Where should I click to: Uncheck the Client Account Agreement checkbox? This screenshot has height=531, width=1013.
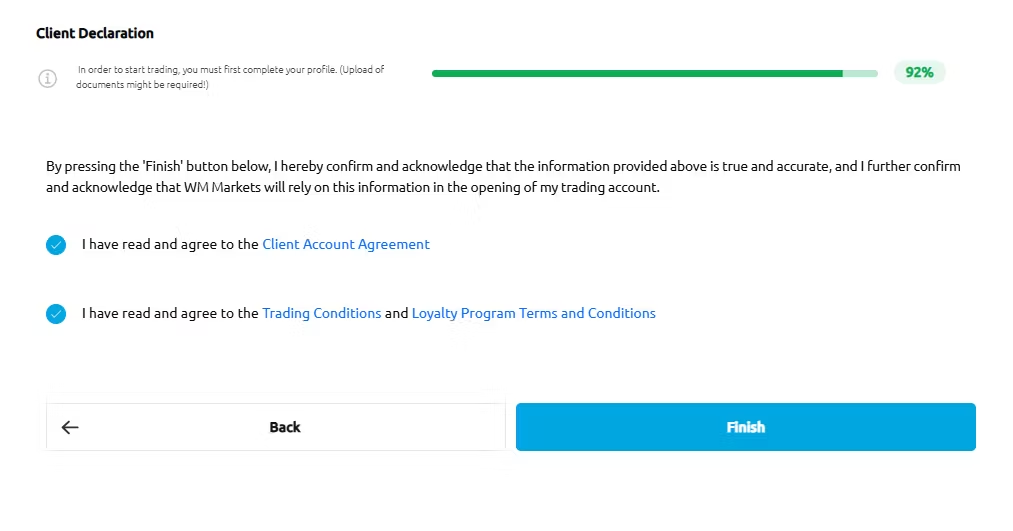(x=56, y=245)
